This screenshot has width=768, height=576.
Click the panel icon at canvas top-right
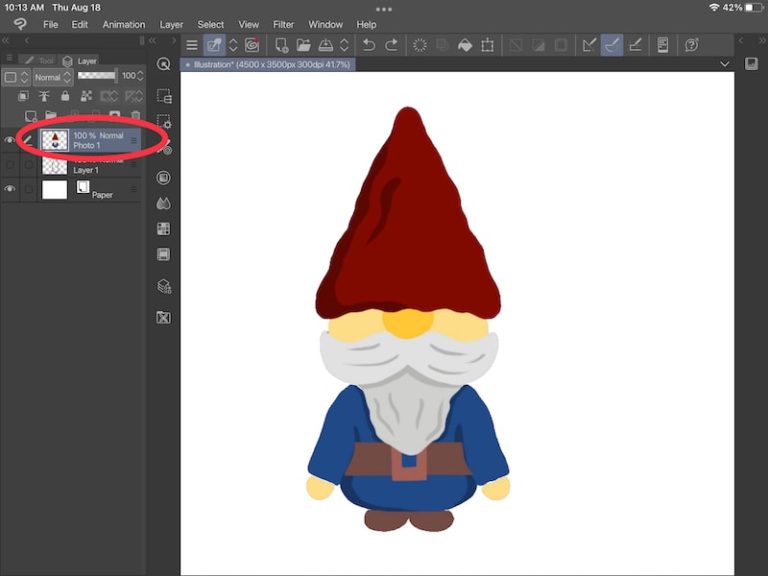751,64
